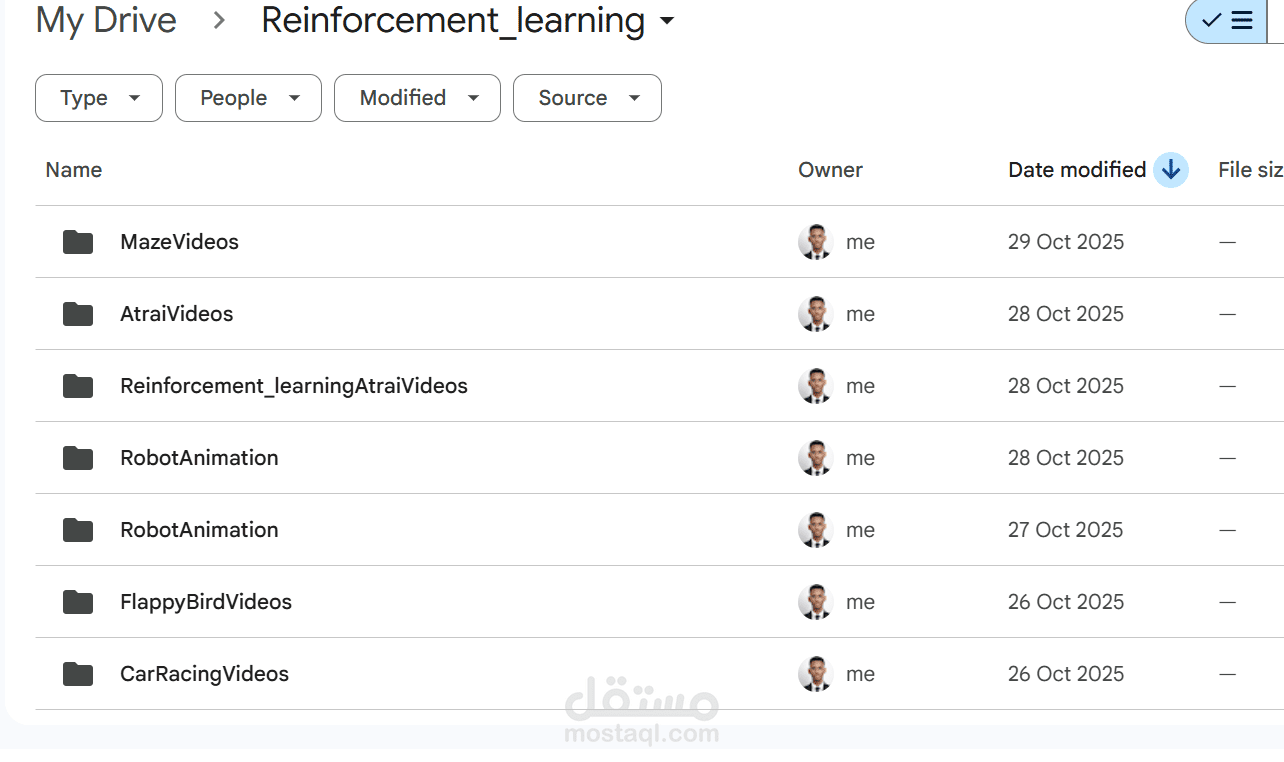Screen dimensions: 1284x762
Task: Click owner avatar in MazeVideos row
Action: click(x=816, y=242)
